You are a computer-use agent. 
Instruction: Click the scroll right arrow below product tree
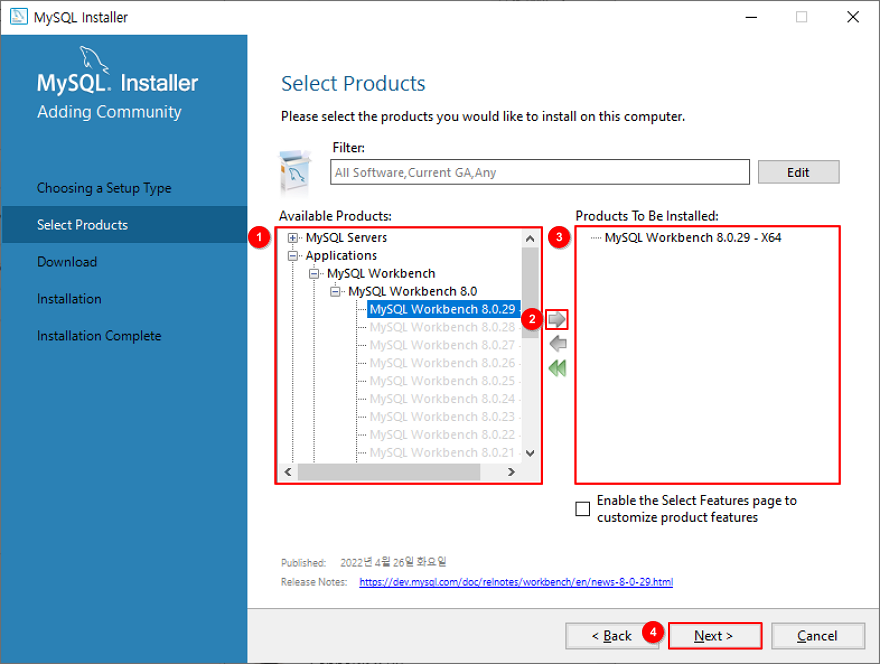pyautogui.click(x=511, y=472)
